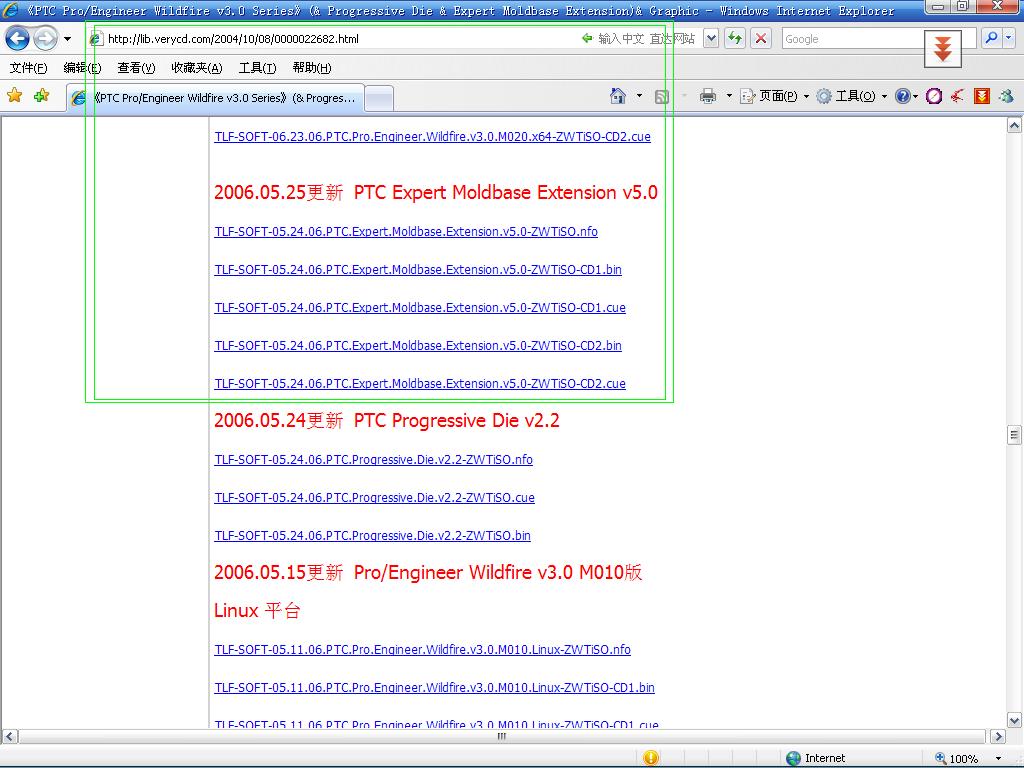Open the Wildfire M010 Linux CD1.bin link
The image size is (1024, 768).
tap(434, 687)
